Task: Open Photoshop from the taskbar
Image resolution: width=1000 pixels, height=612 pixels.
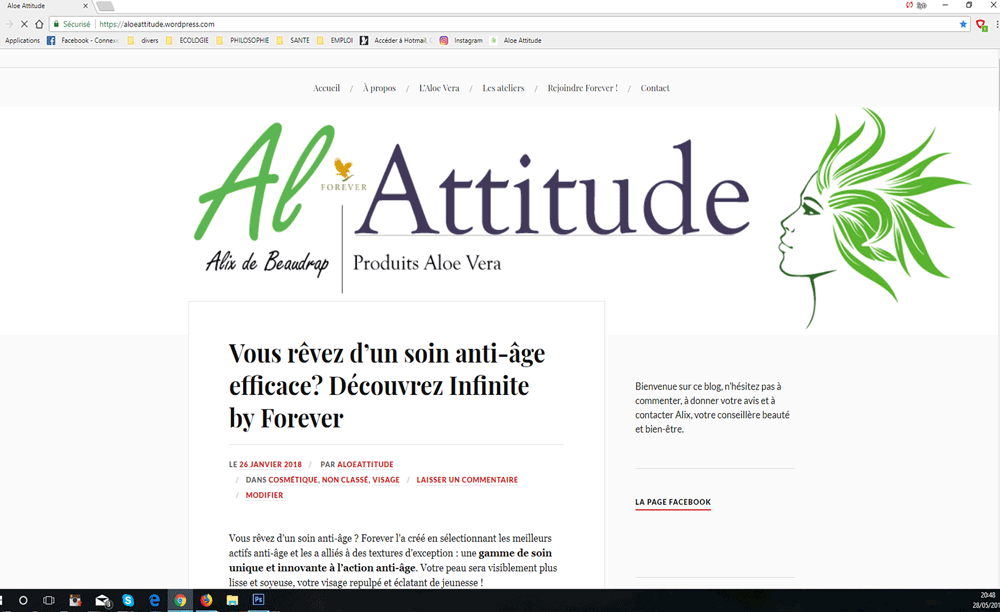Action: [258, 600]
